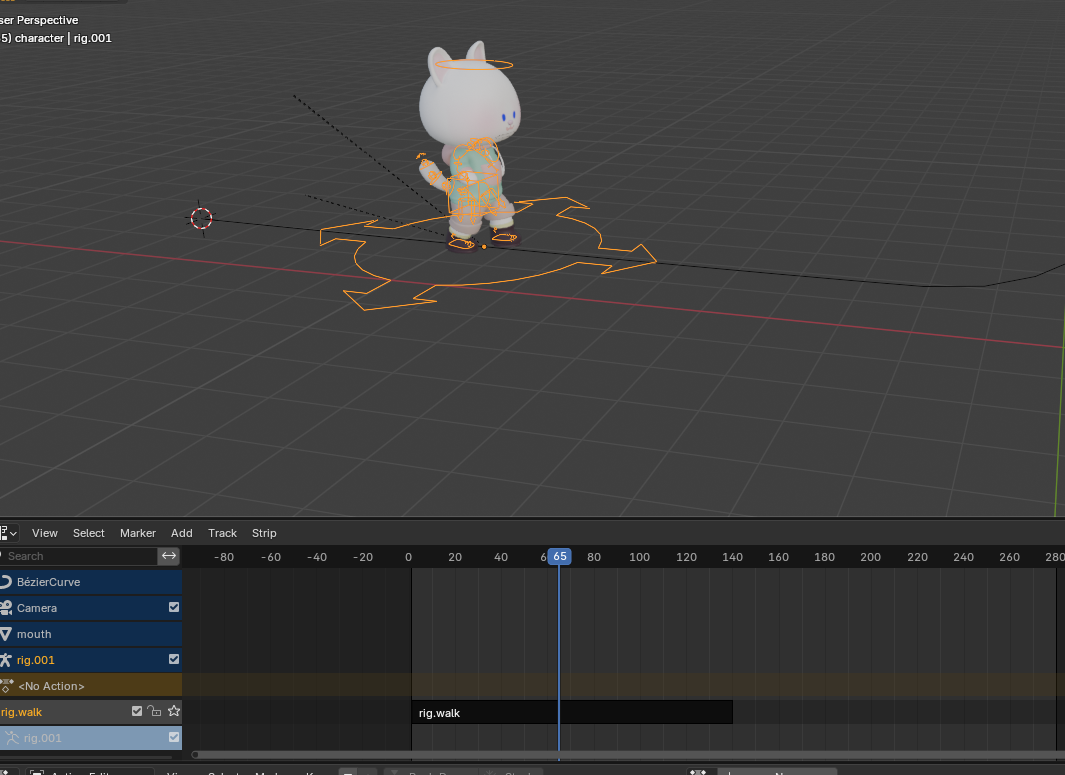Click the action icon beside <No Action>
The height and width of the screenshot is (775, 1065).
[7, 686]
